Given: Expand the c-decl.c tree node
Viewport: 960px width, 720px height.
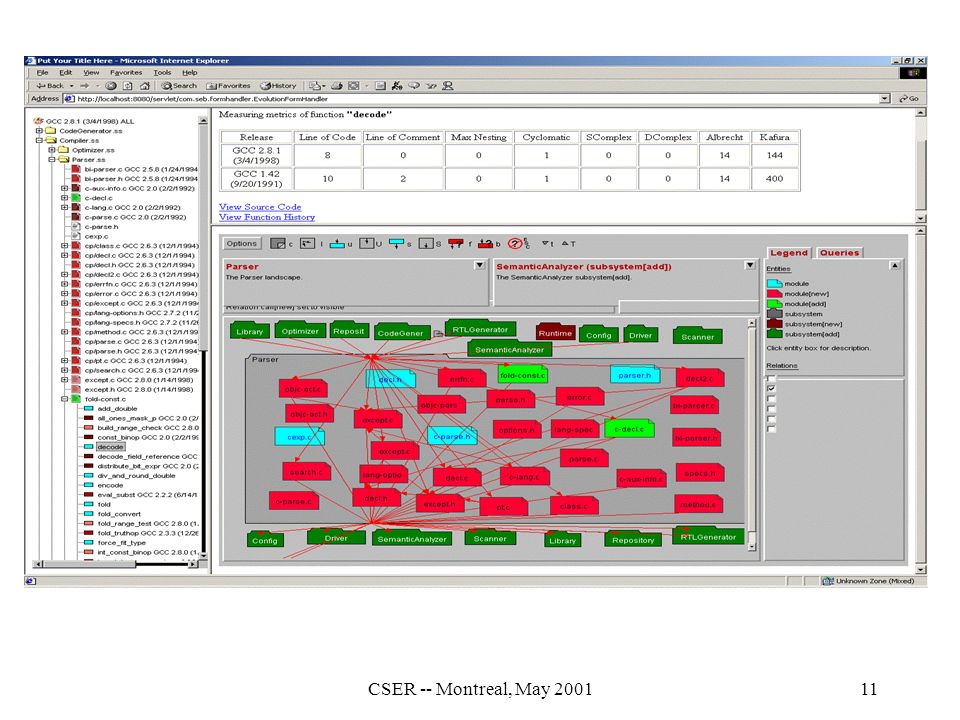Looking at the screenshot, I should [x=64, y=198].
